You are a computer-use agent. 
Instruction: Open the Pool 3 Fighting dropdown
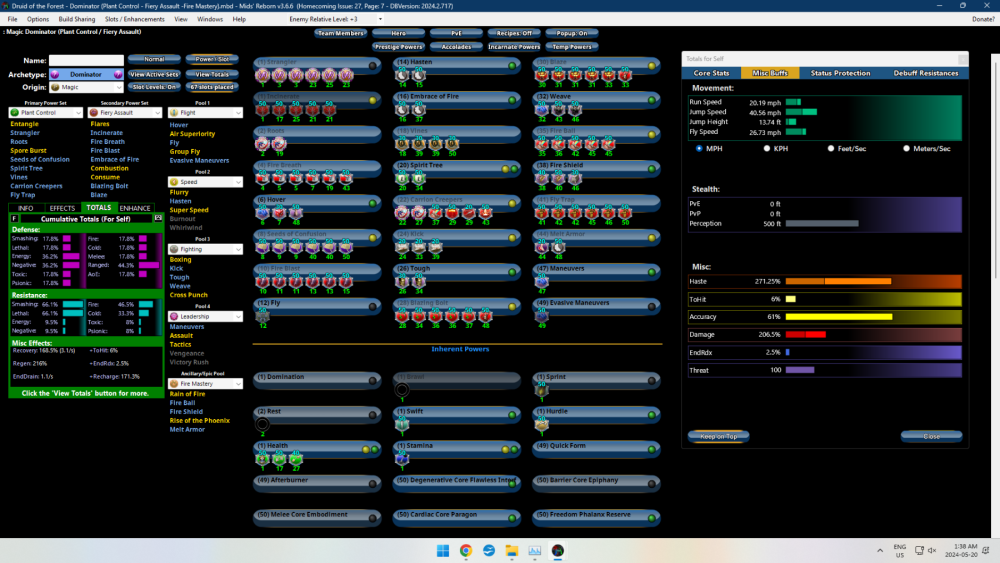[x=205, y=249]
